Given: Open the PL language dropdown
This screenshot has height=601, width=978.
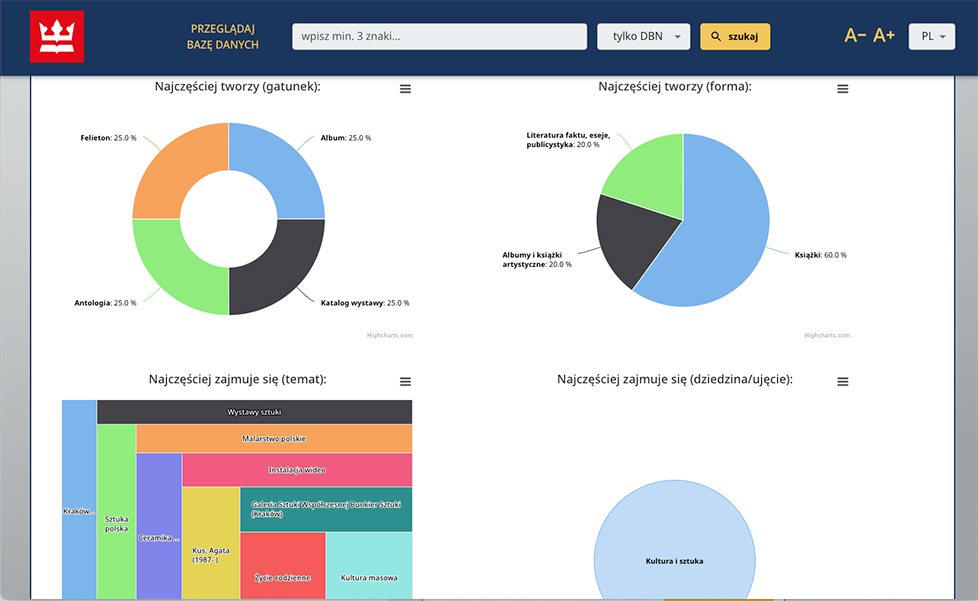Looking at the screenshot, I should pyautogui.click(x=932, y=36).
